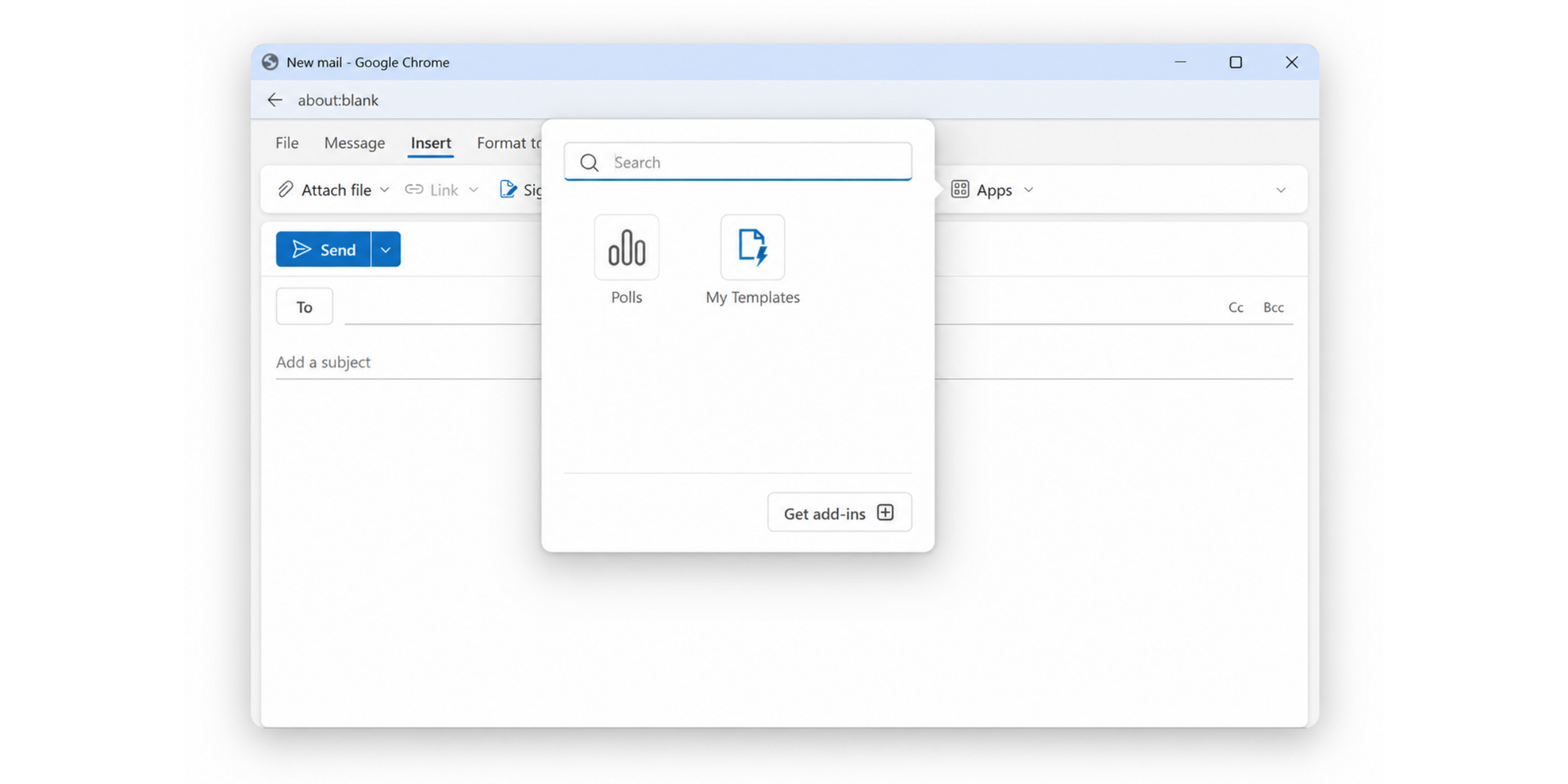Click the Search add-ins field
Viewport: 1568px width, 784px height.
(738, 162)
